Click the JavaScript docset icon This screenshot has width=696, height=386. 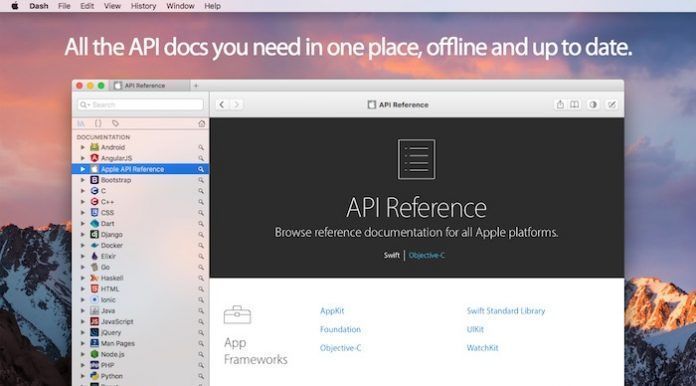(x=95, y=321)
